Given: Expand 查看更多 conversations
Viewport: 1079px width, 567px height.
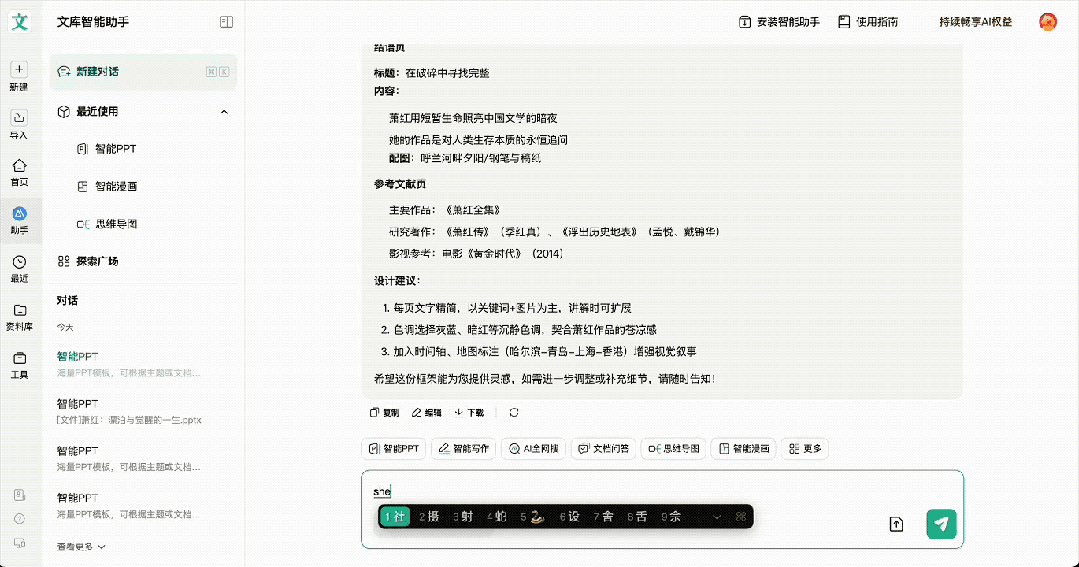Looking at the screenshot, I should click(81, 546).
